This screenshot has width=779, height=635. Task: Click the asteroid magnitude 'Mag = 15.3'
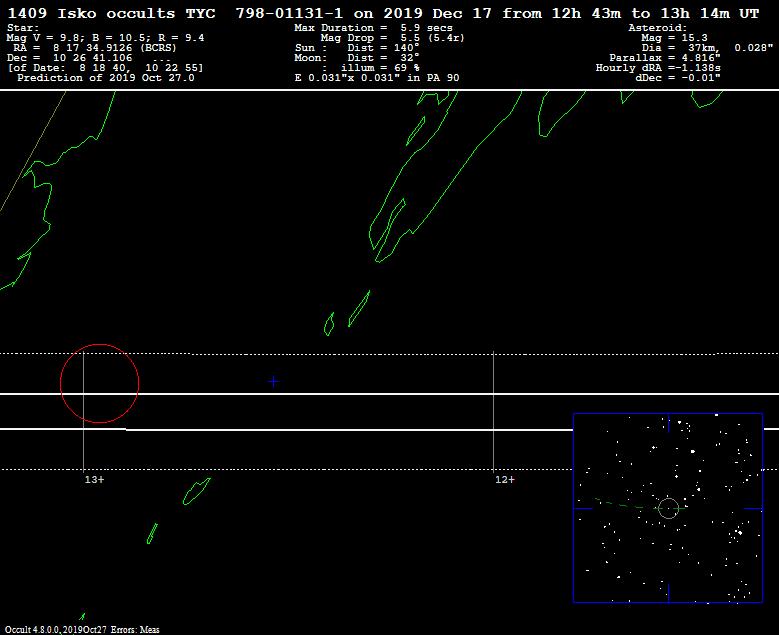click(674, 38)
